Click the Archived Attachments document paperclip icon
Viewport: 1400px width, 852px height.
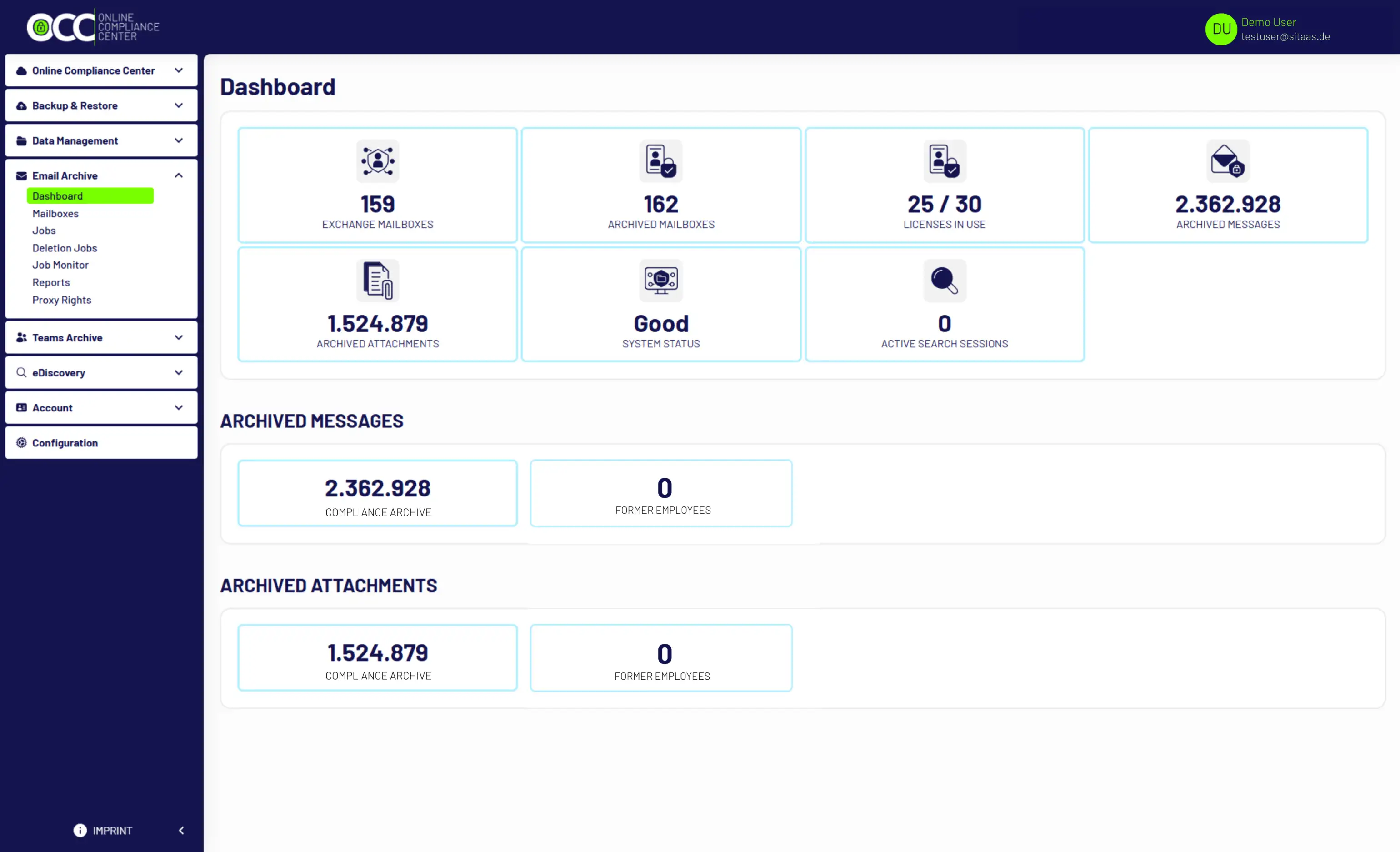[x=377, y=280]
